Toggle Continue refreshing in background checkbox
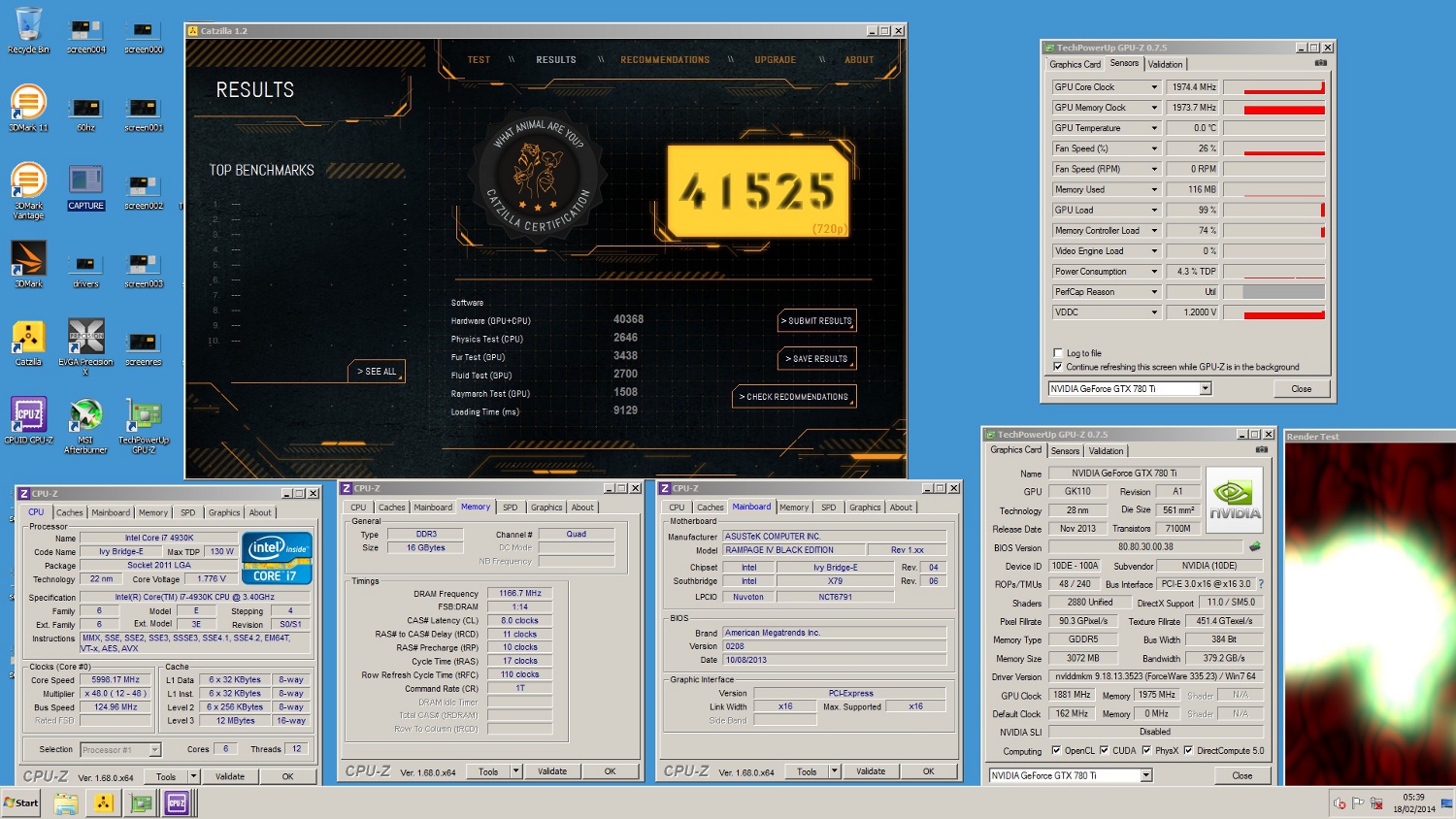1456x819 pixels. click(1058, 367)
